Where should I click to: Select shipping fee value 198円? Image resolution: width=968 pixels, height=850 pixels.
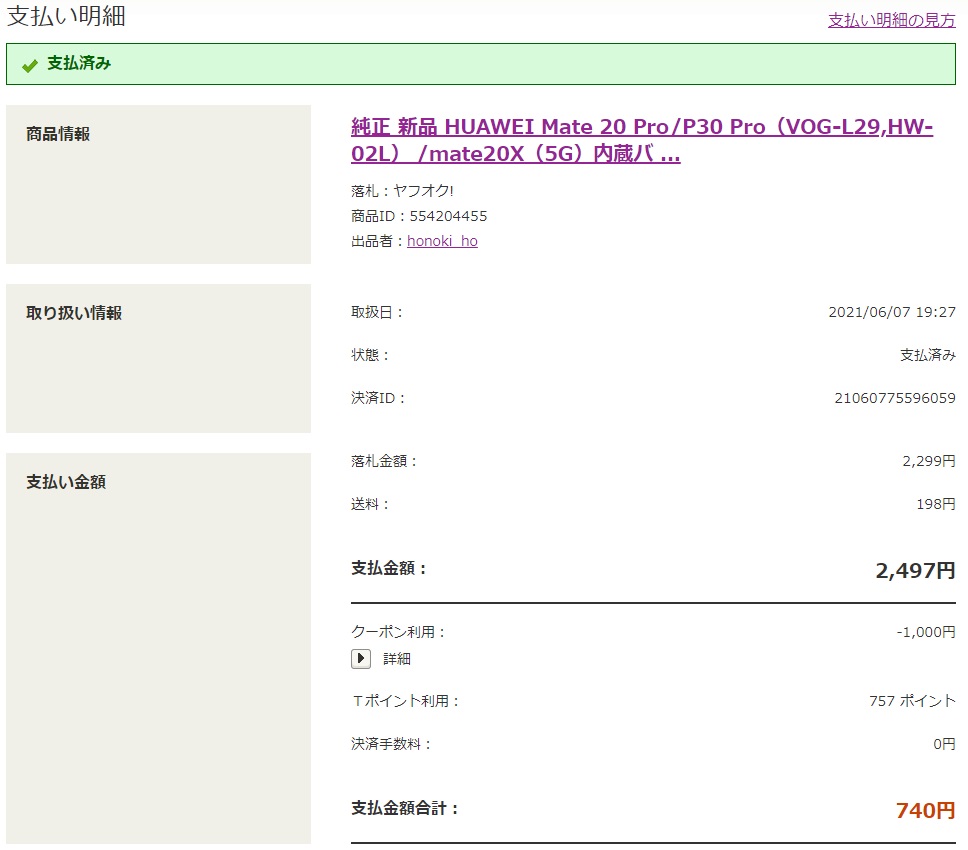pos(936,504)
